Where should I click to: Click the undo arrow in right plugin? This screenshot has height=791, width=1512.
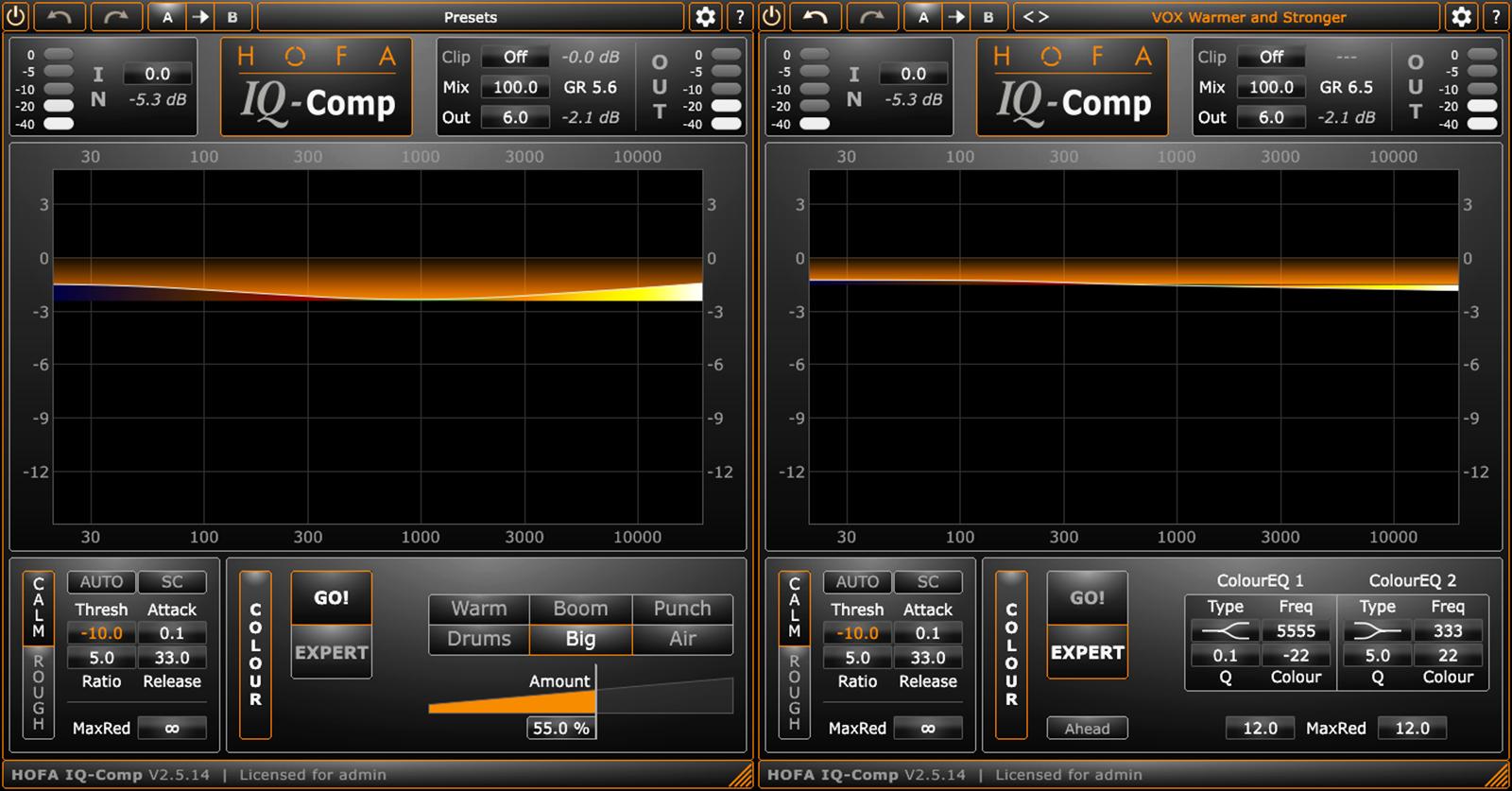coord(816,16)
